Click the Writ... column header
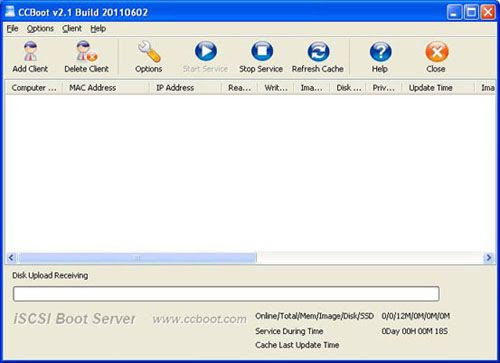The height and width of the screenshot is (363, 500). (x=275, y=88)
